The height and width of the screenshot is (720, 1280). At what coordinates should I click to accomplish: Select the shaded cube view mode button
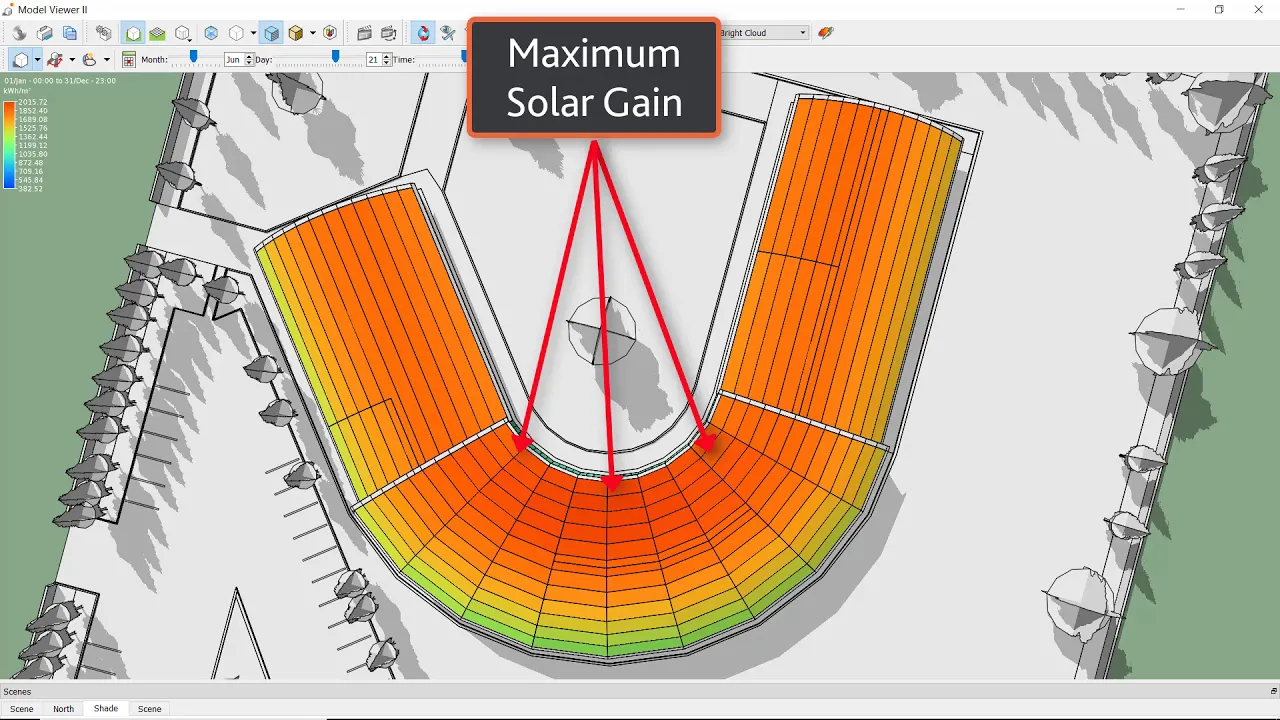(21, 60)
